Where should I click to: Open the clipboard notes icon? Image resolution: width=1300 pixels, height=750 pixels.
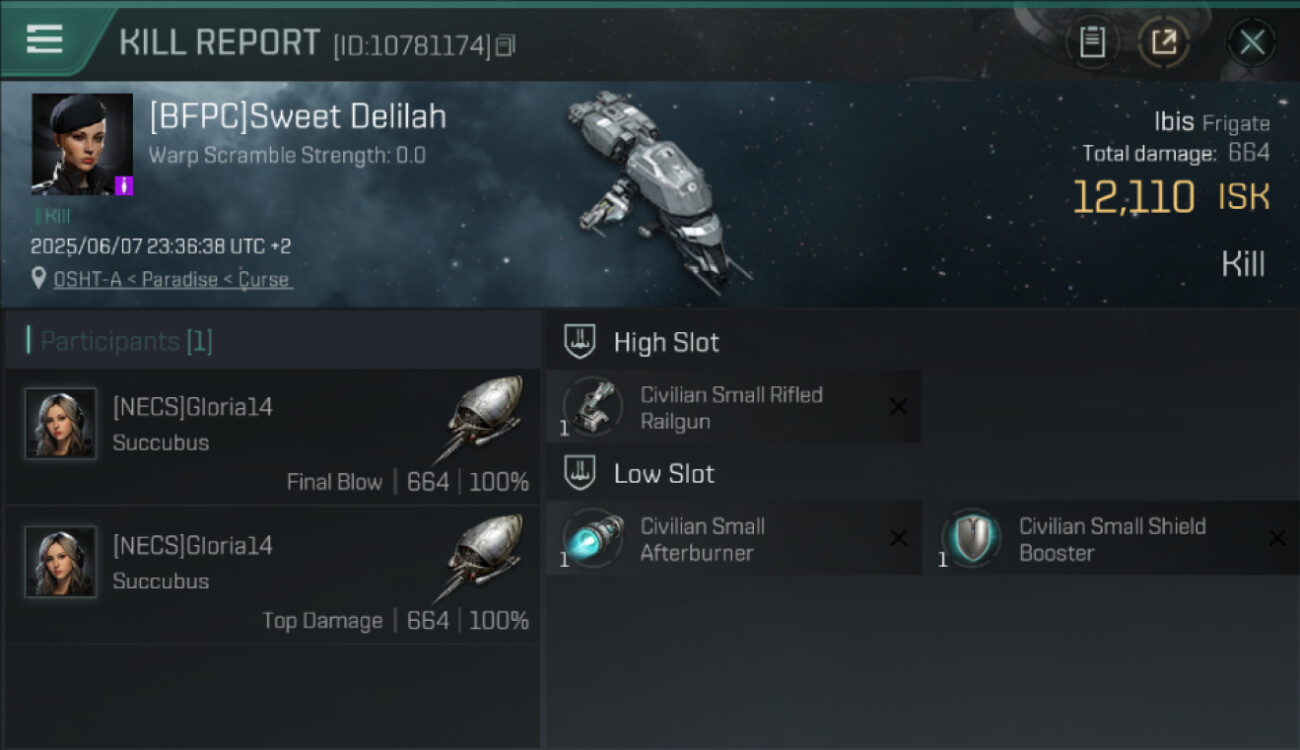[x=1092, y=42]
